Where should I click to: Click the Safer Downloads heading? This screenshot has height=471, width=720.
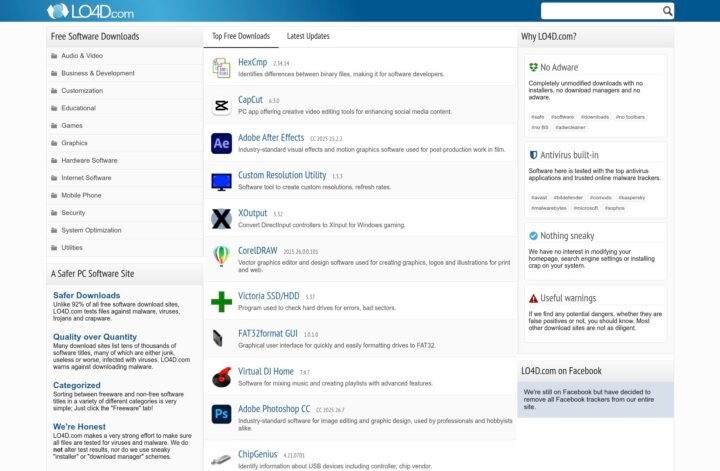86,295
